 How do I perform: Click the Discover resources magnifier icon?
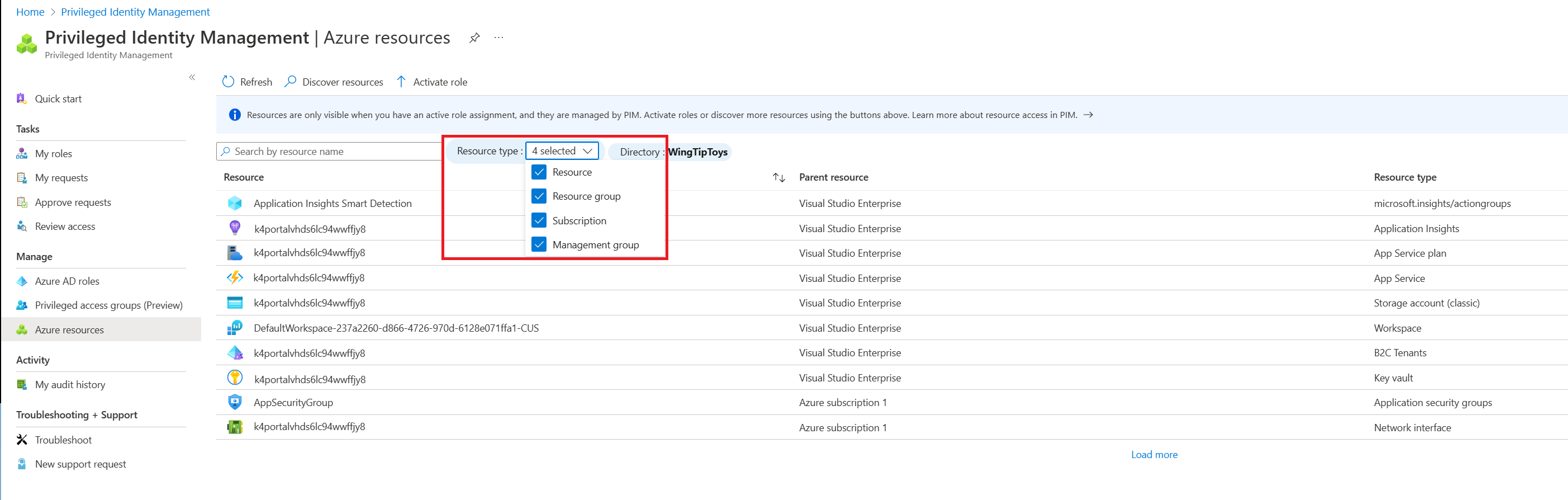tap(291, 81)
